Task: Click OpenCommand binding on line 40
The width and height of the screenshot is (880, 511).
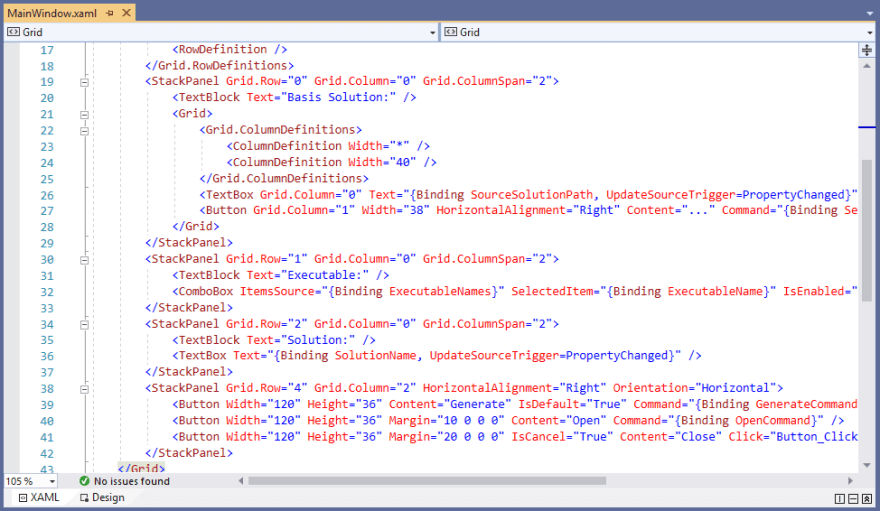Action: pyautogui.click(x=773, y=421)
